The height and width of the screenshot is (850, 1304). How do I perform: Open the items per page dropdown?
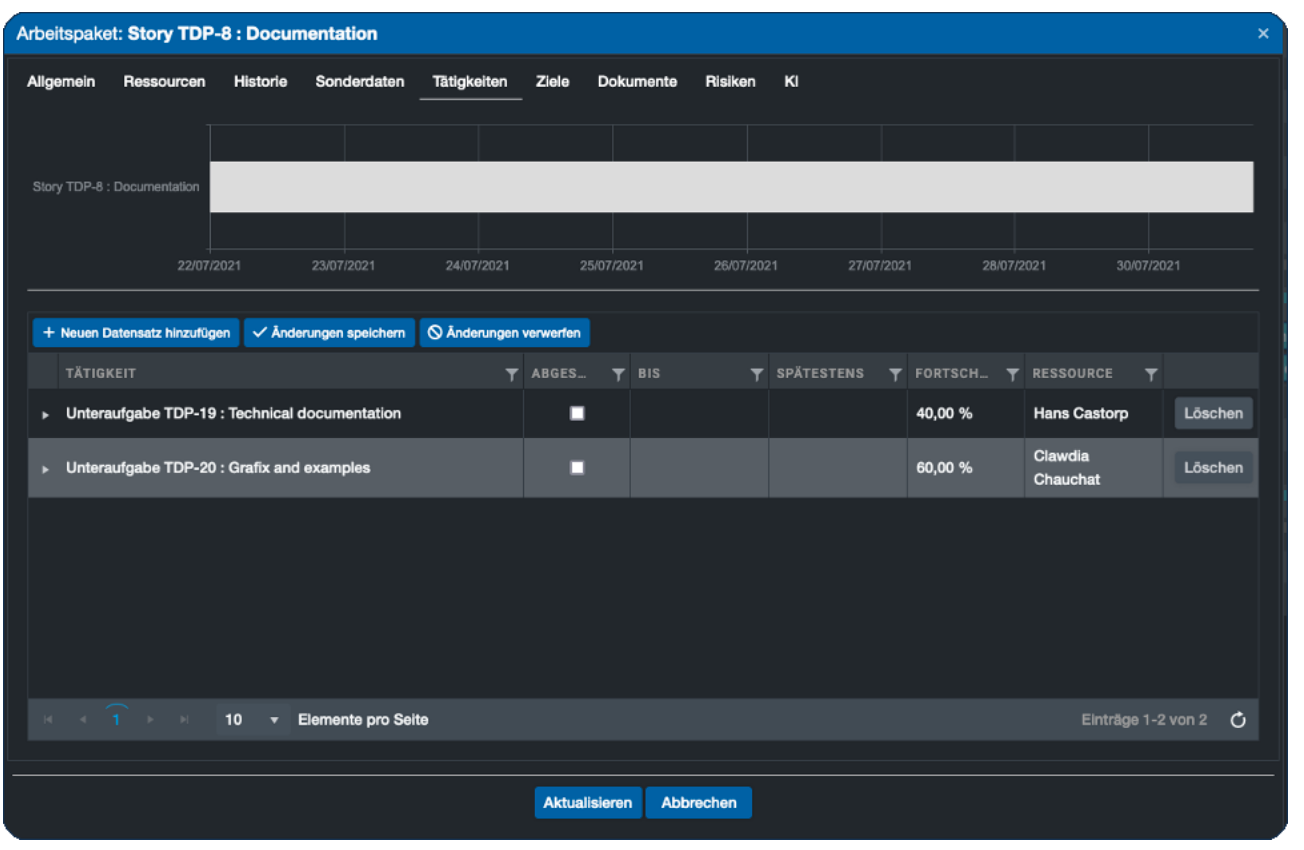[274, 720]
